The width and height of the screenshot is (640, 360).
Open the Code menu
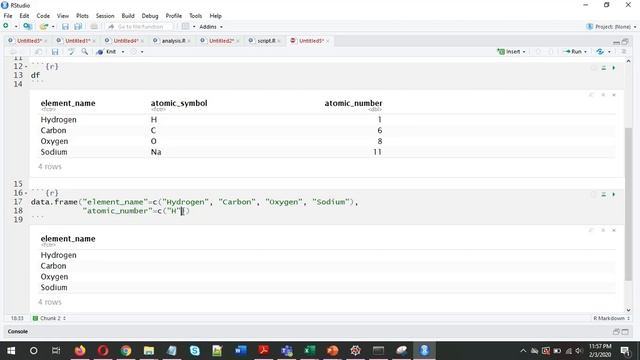click(x=43, y=16)
